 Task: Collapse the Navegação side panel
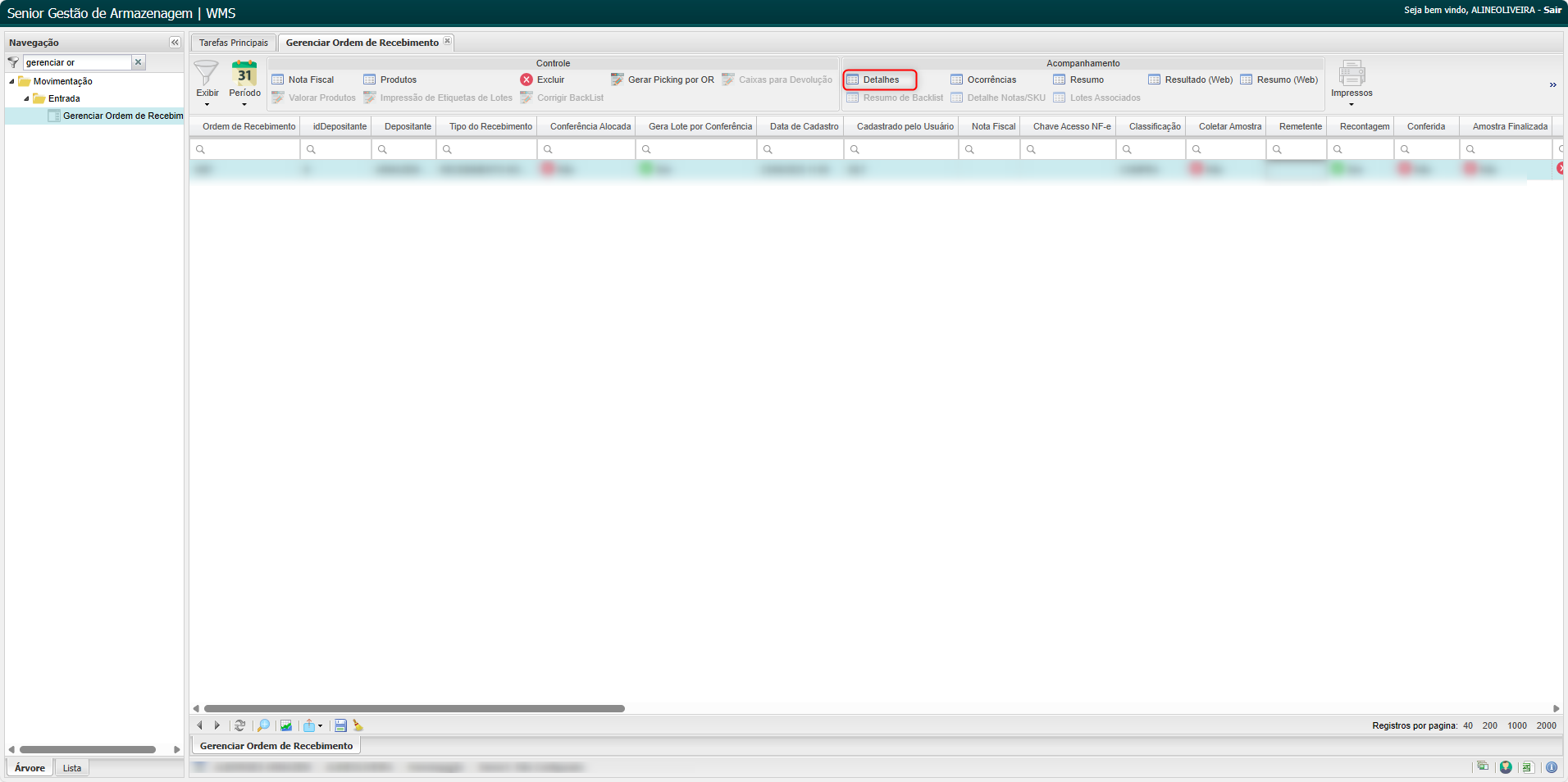click(x=175, y=43)
